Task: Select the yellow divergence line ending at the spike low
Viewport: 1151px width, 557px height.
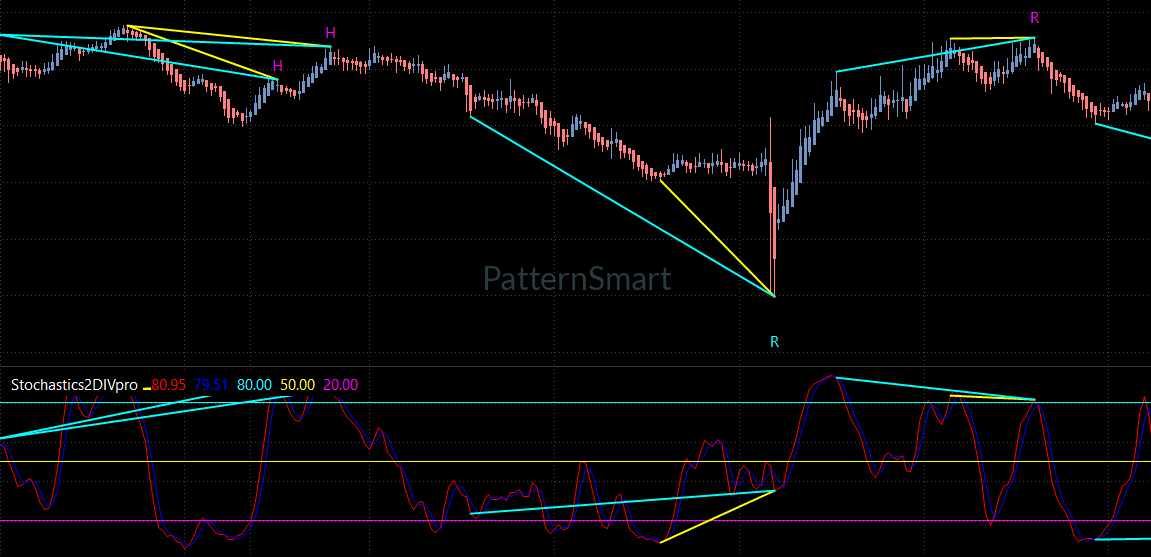Action: (x=717, y=238)
